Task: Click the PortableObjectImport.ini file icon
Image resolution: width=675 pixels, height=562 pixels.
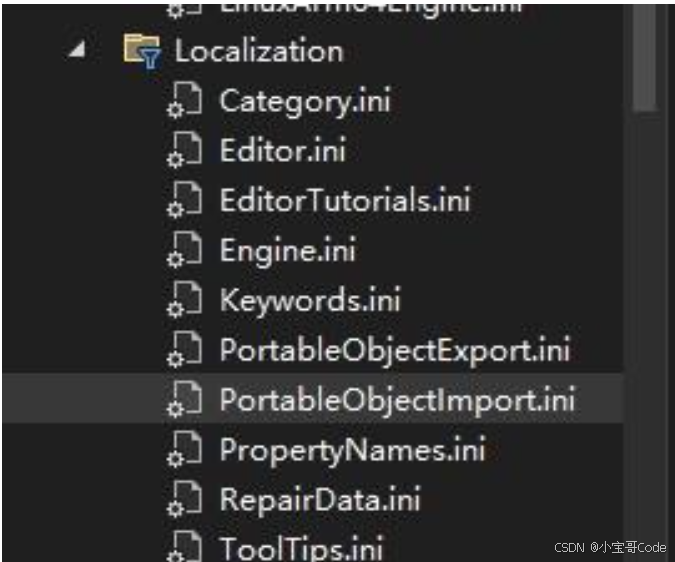Action: point(184,399)
